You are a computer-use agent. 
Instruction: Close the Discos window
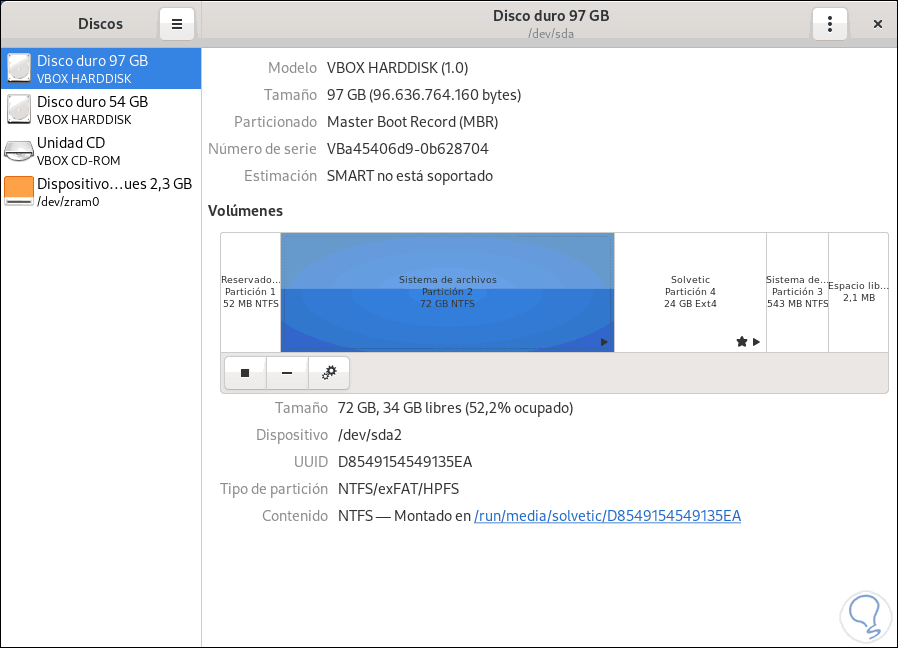click(x=877, y=23)
